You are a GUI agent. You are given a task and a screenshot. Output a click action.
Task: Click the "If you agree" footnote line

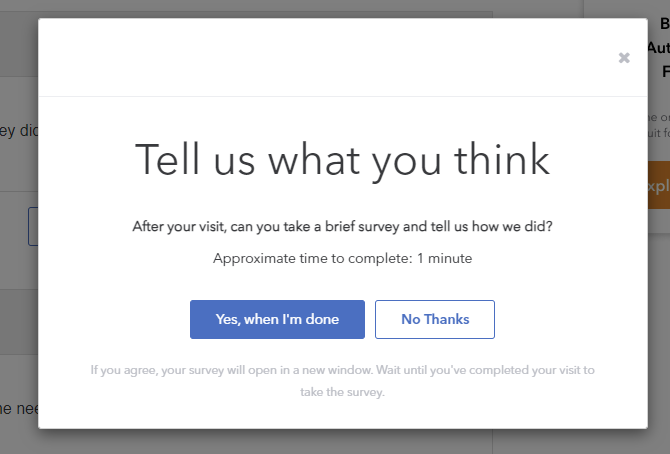click(342, 370)
